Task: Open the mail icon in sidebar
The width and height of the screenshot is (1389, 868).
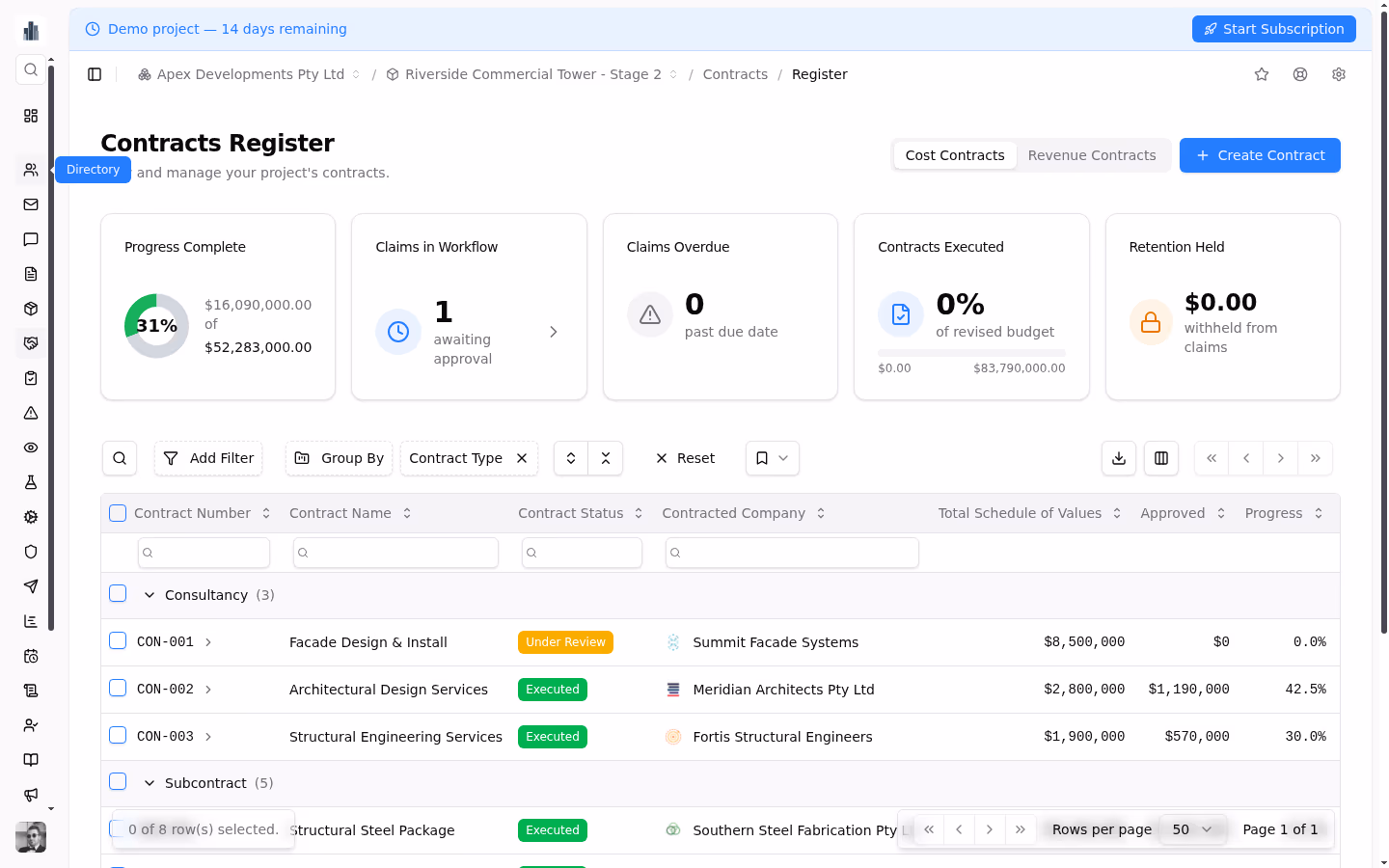Action: click(x=31, y=204)
